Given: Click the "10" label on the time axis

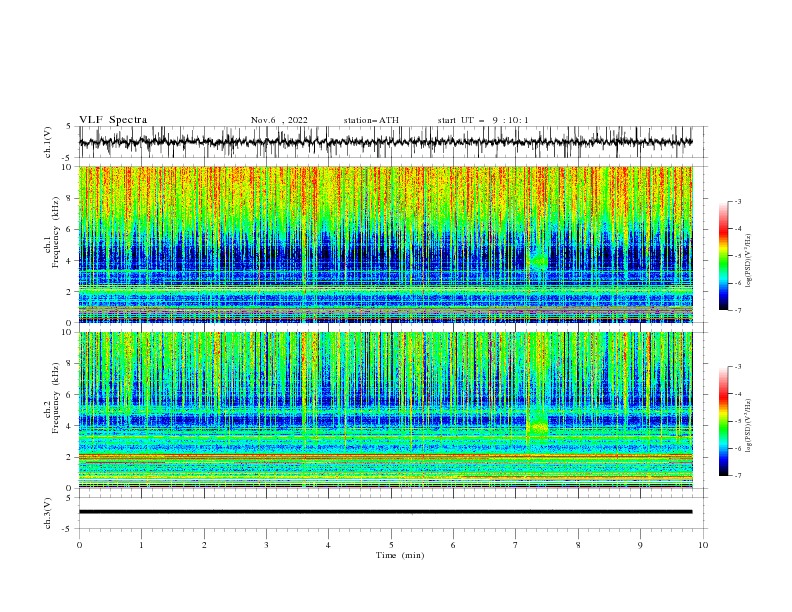Looking at the screenshot, I should (x=703, y=545).
